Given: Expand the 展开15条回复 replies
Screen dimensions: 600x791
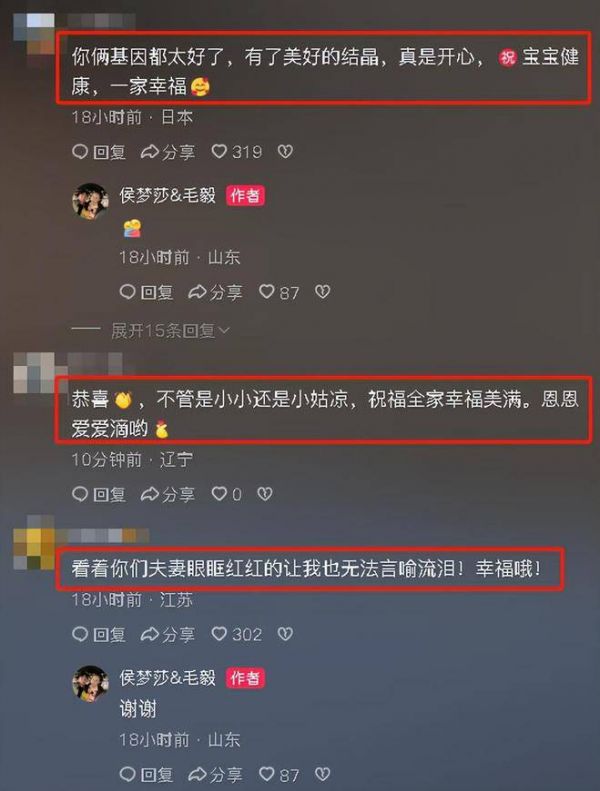Looking at the screenshot, I should [x=162, y=330].
